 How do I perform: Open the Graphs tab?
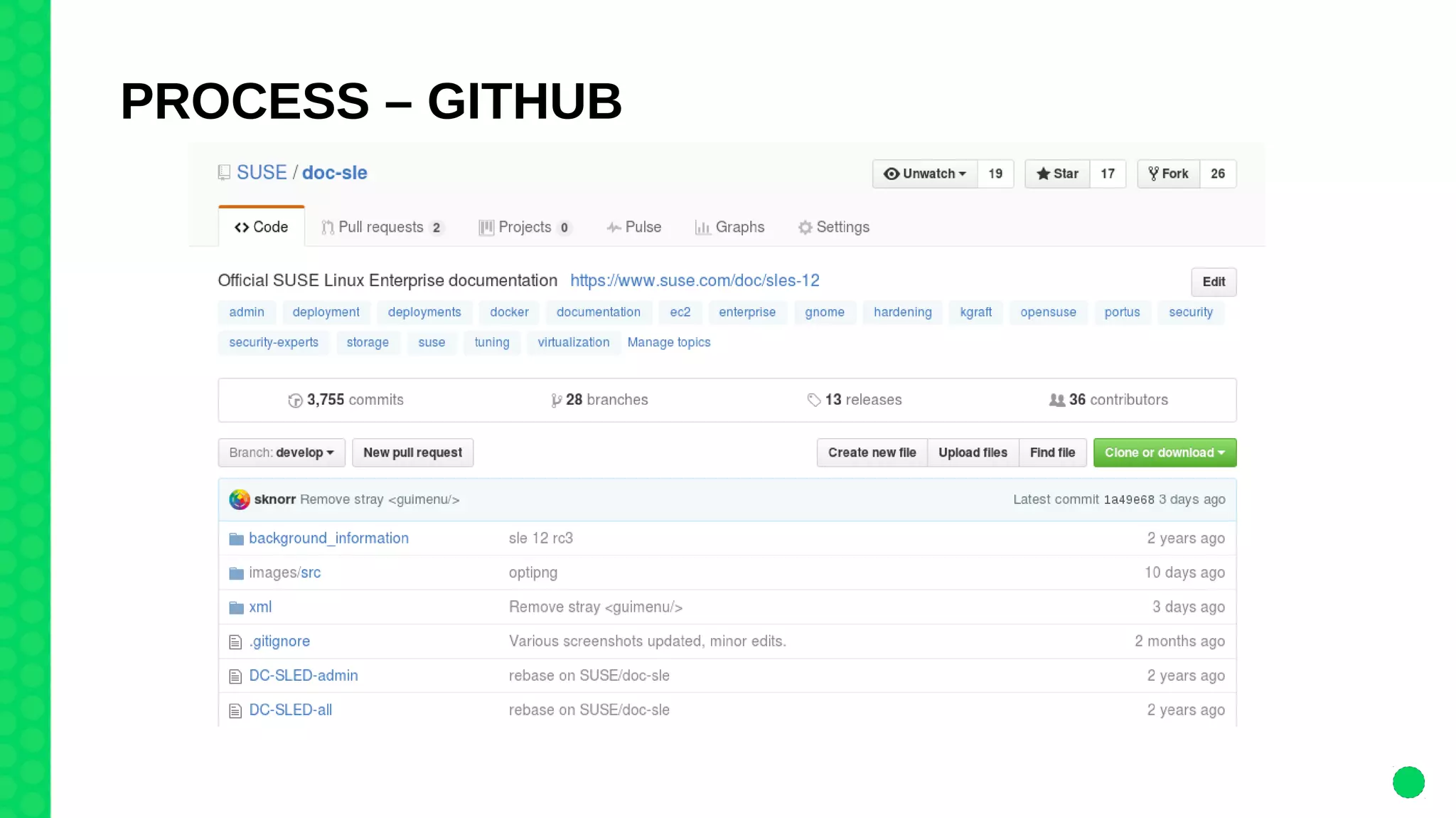point(729,227)
